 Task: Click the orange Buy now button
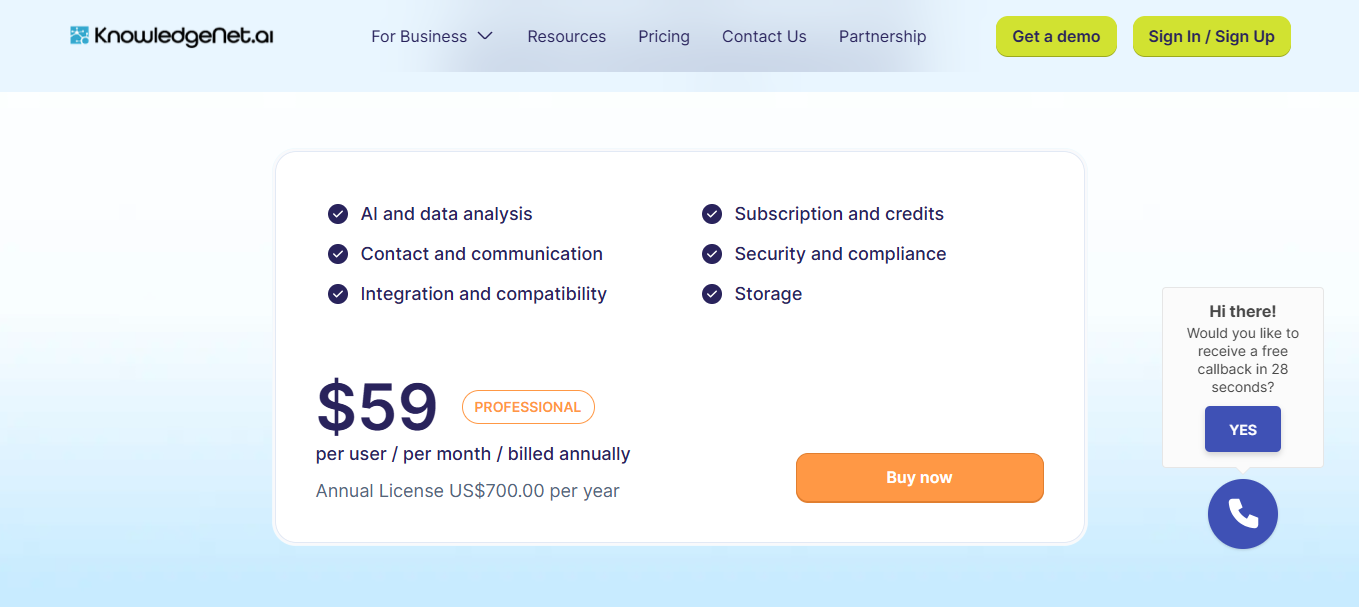(x=919, y=478)
